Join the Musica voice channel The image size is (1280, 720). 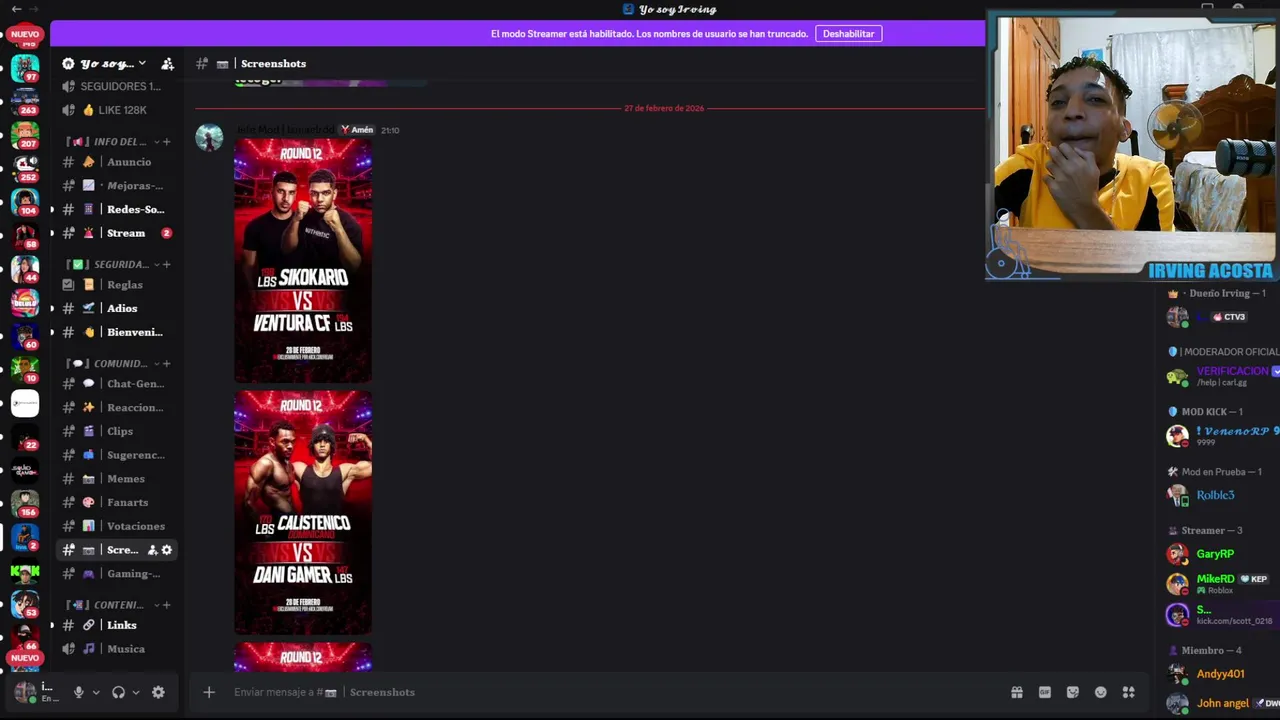(118, 649)
